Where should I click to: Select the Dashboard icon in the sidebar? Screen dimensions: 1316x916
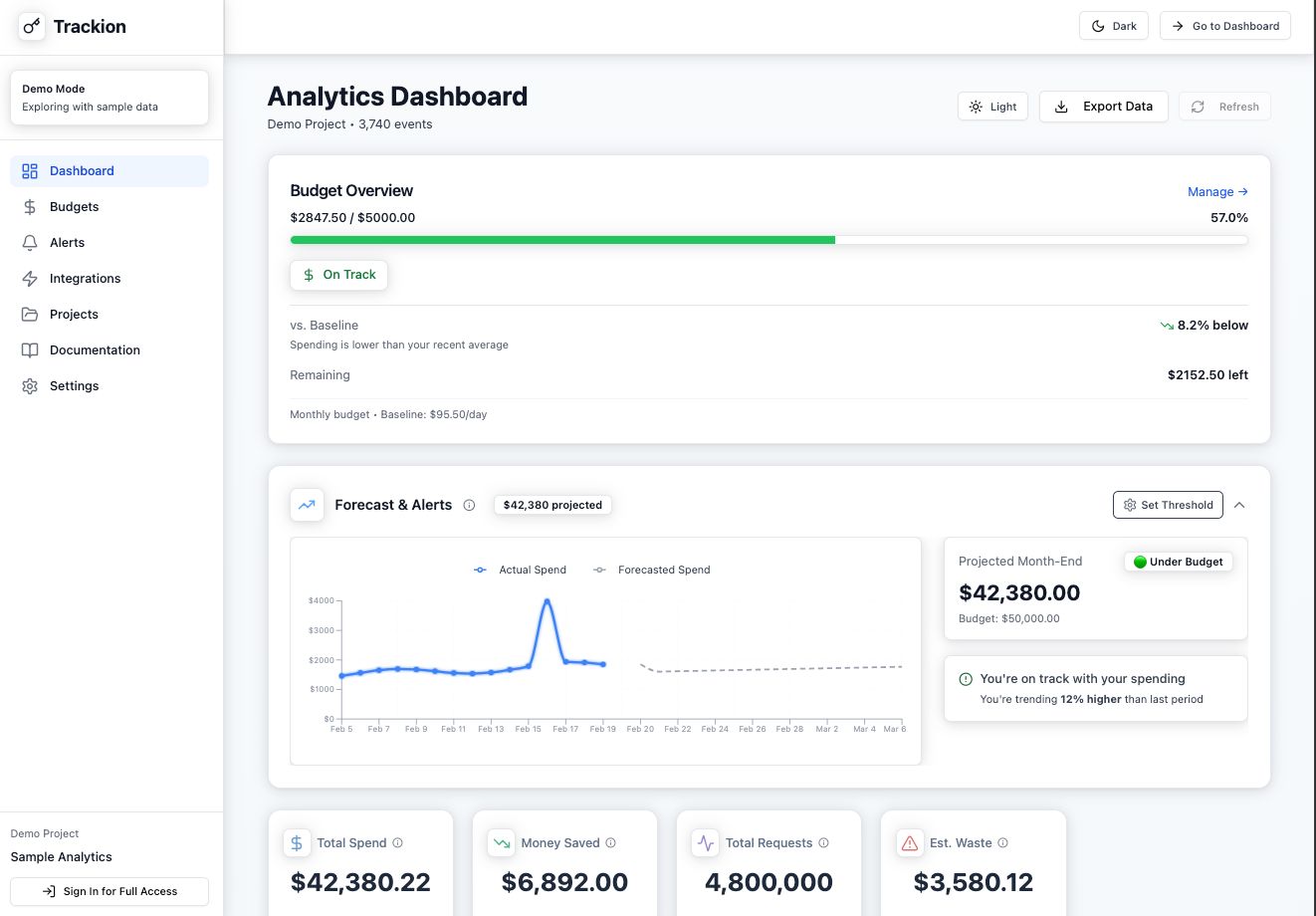pos(30,170)
